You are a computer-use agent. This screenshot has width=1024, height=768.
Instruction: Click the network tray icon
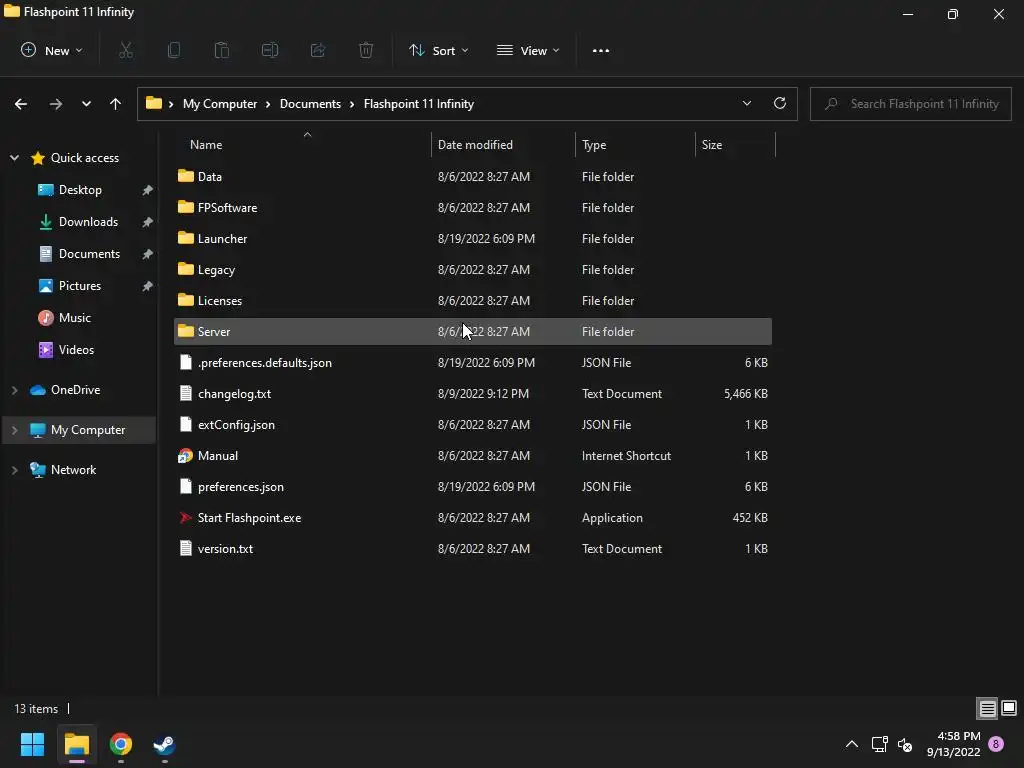point(879,744)
